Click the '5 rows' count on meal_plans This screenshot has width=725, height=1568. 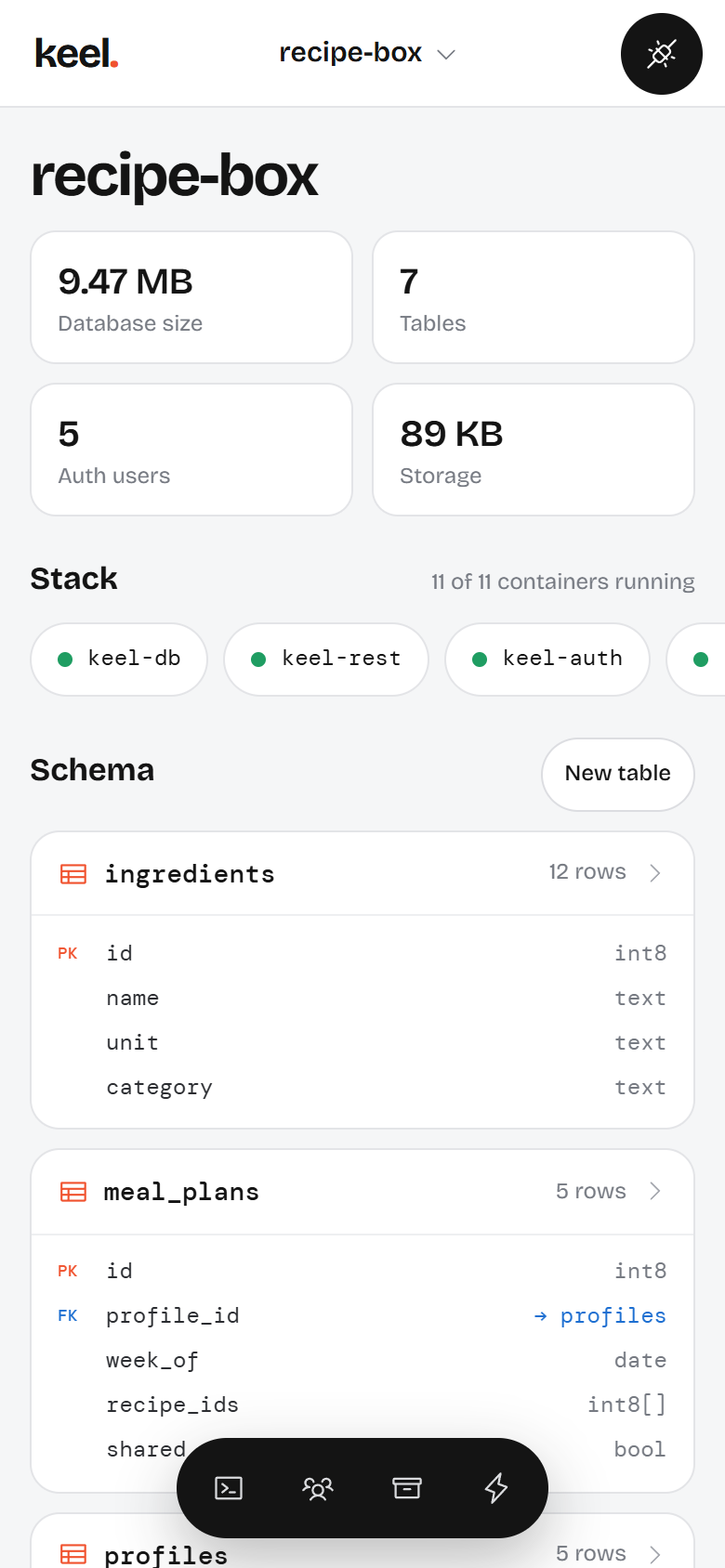point(591,1191)
